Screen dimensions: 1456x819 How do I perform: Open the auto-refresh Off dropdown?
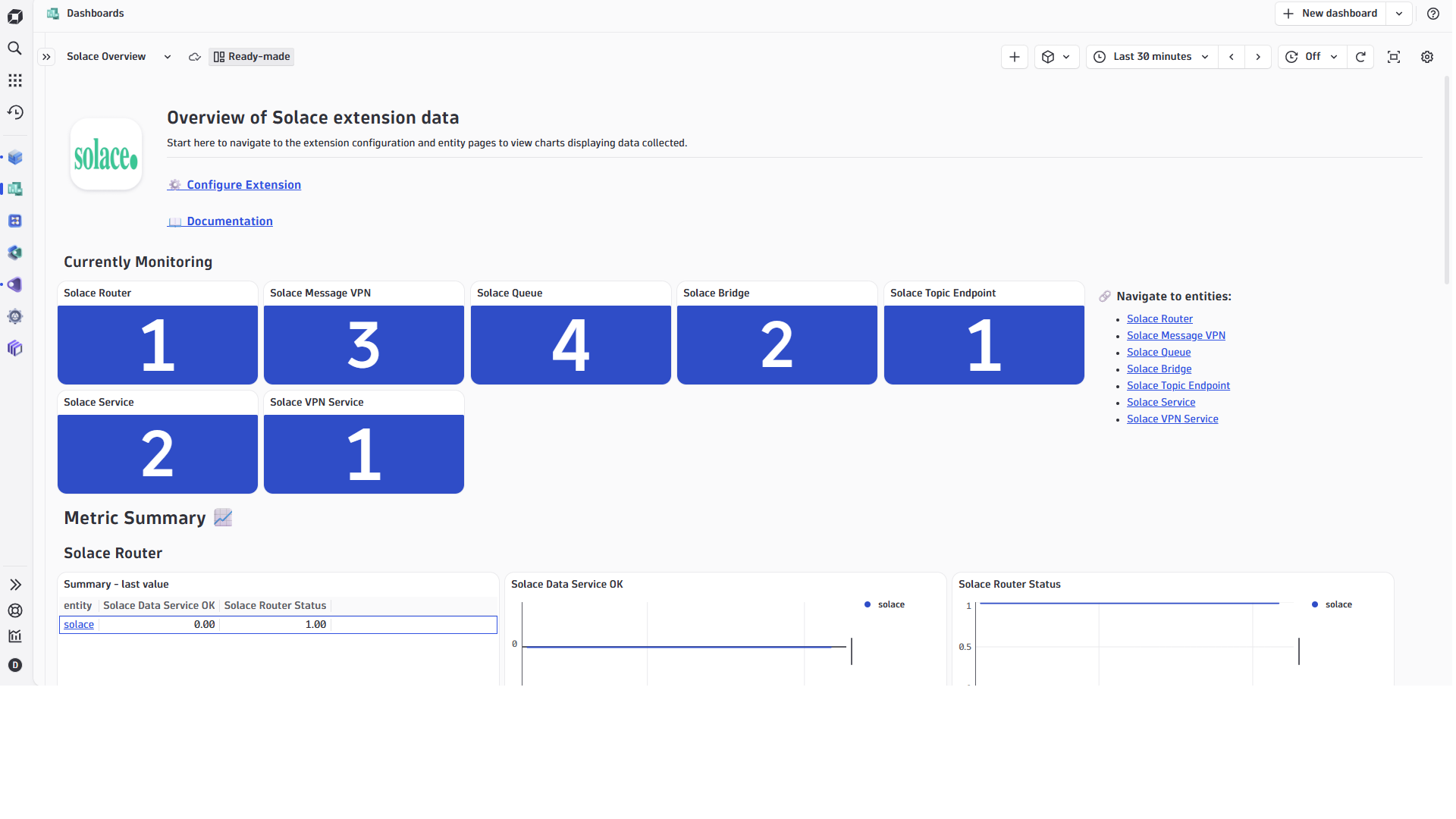click(x=1312, y=57)
